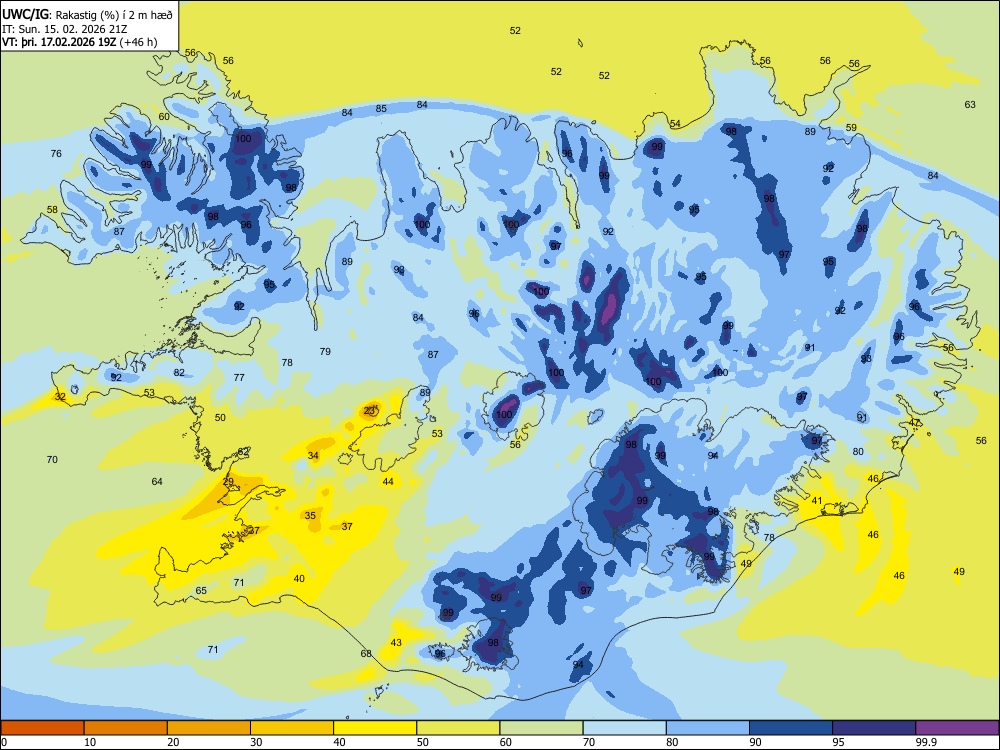Click the map value '59' in the northeast
This screenshot has width=1000, height=750.
click(x=851, y=128)
